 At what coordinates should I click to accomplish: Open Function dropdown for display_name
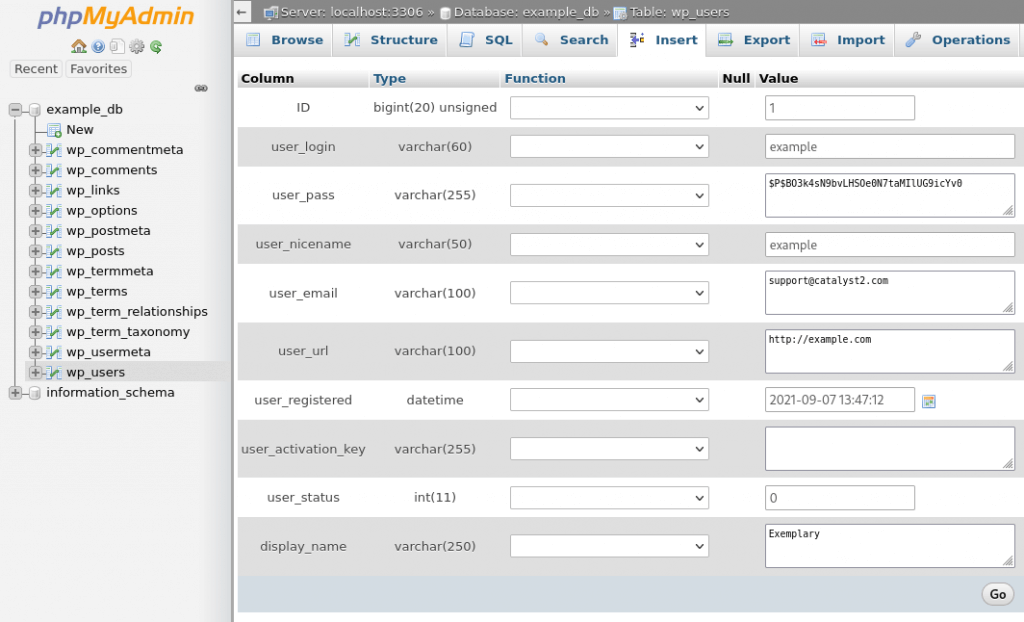coord(609,546)
